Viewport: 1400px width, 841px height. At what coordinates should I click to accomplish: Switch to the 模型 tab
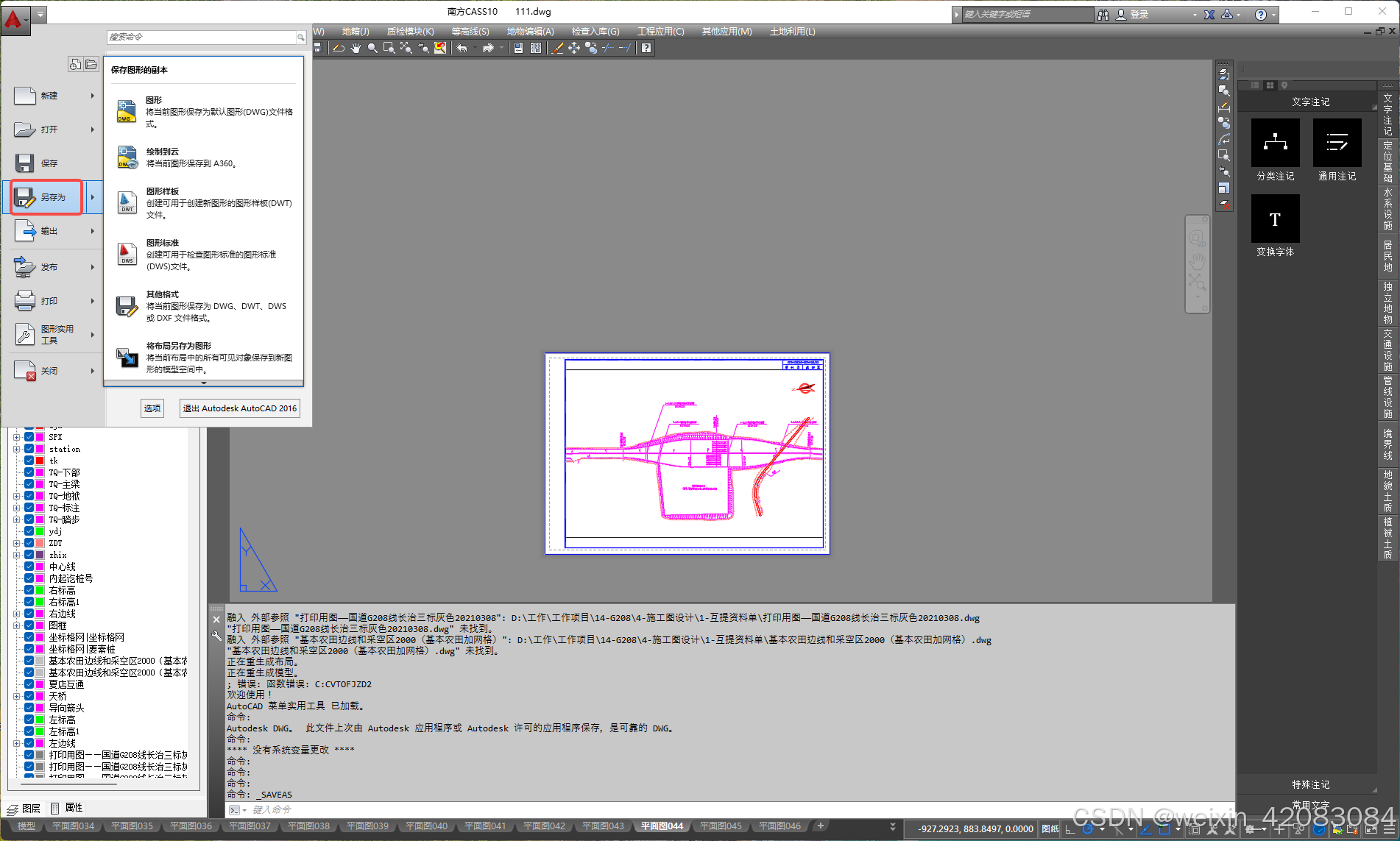coord(26,826)
